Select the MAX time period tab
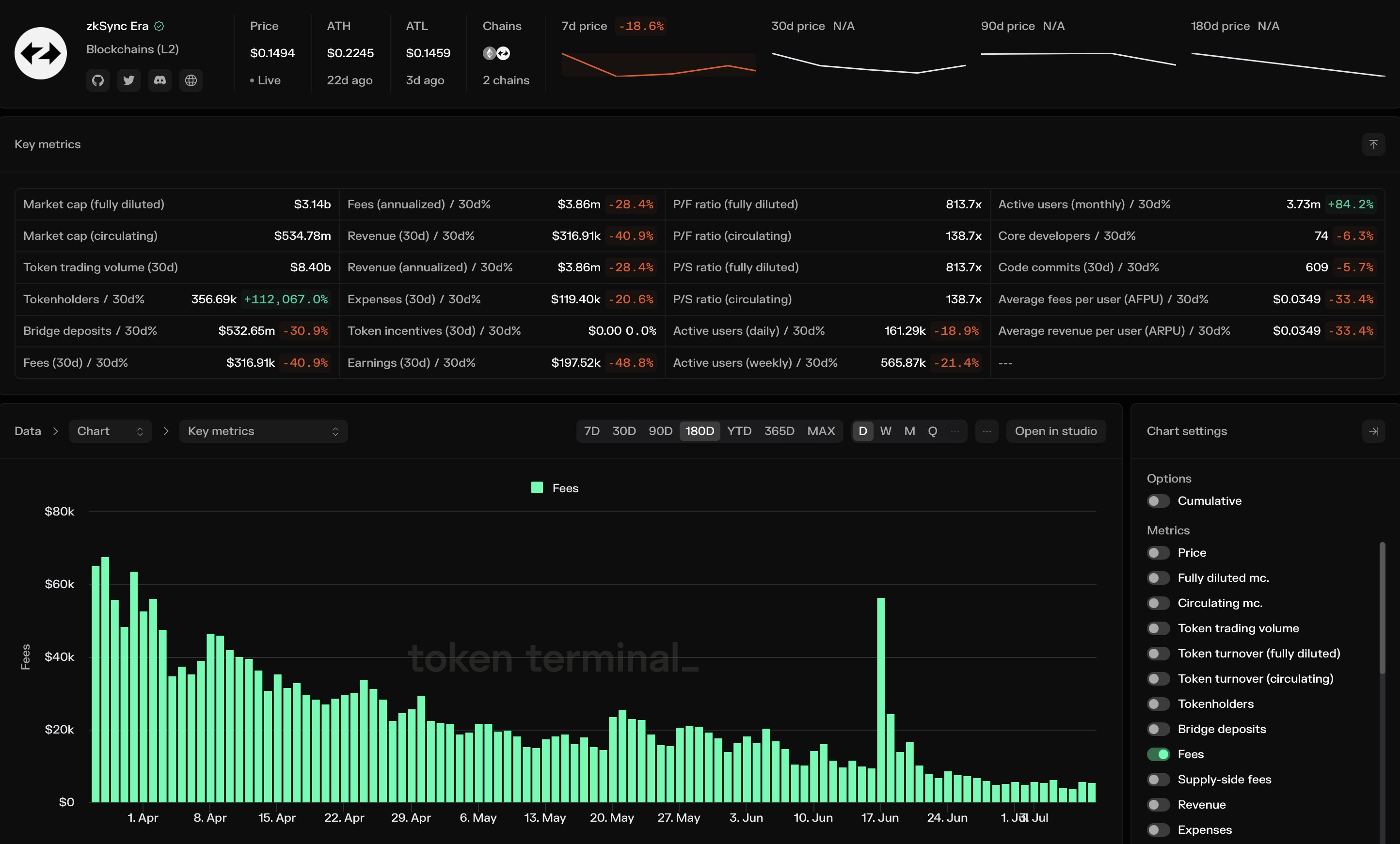 pos(820,431)
